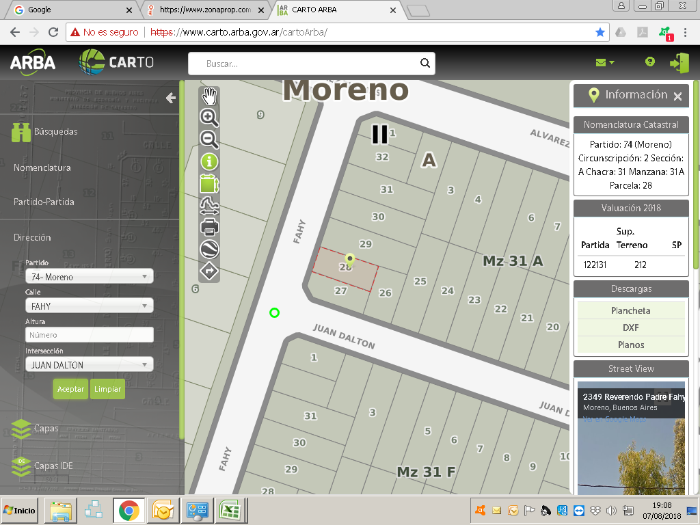The height and width of the screenshot is (525, 700).
Task: Click the green extension icon with badge
Action: [x=666, y=33]
